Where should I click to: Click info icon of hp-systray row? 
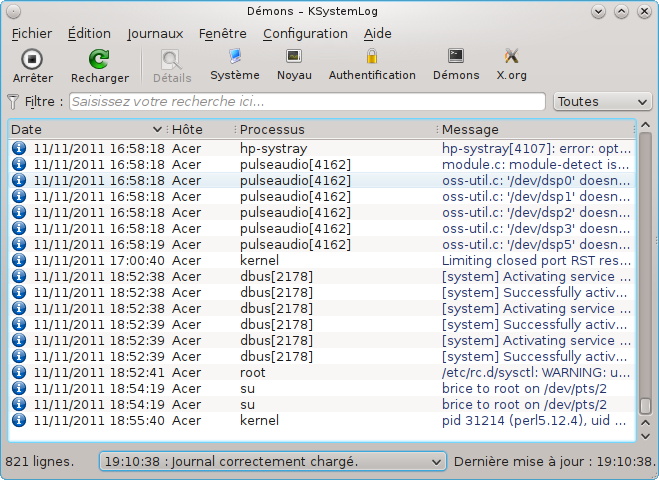18,148
